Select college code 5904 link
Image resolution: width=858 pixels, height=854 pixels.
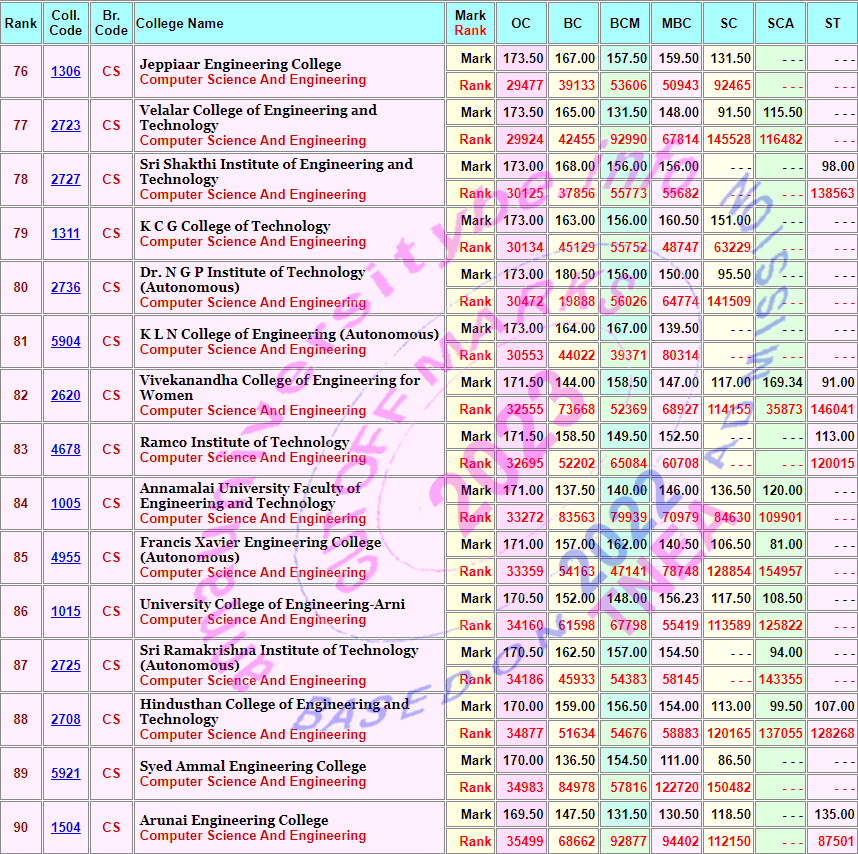tap(66, 342)
